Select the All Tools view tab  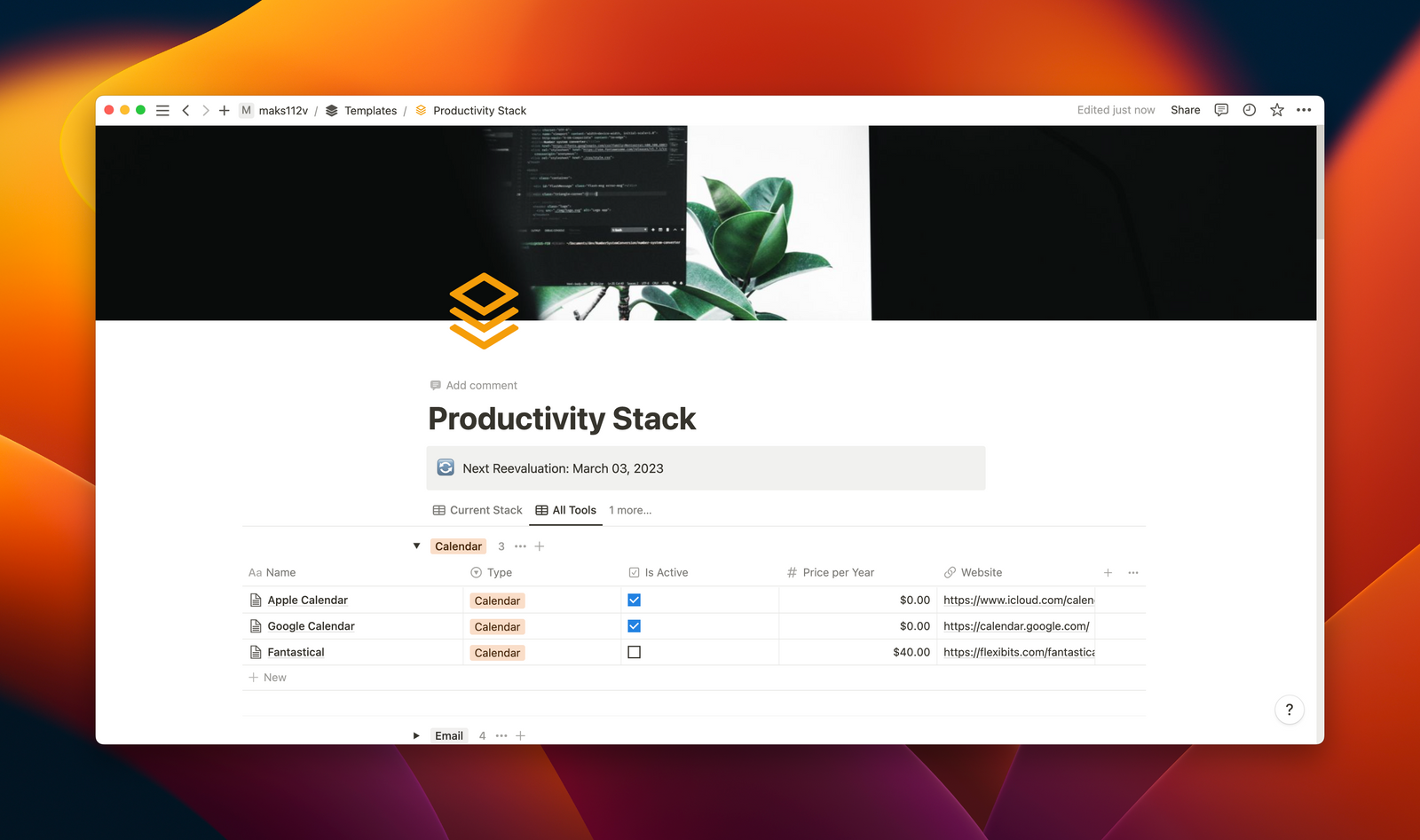coord(566,510)
